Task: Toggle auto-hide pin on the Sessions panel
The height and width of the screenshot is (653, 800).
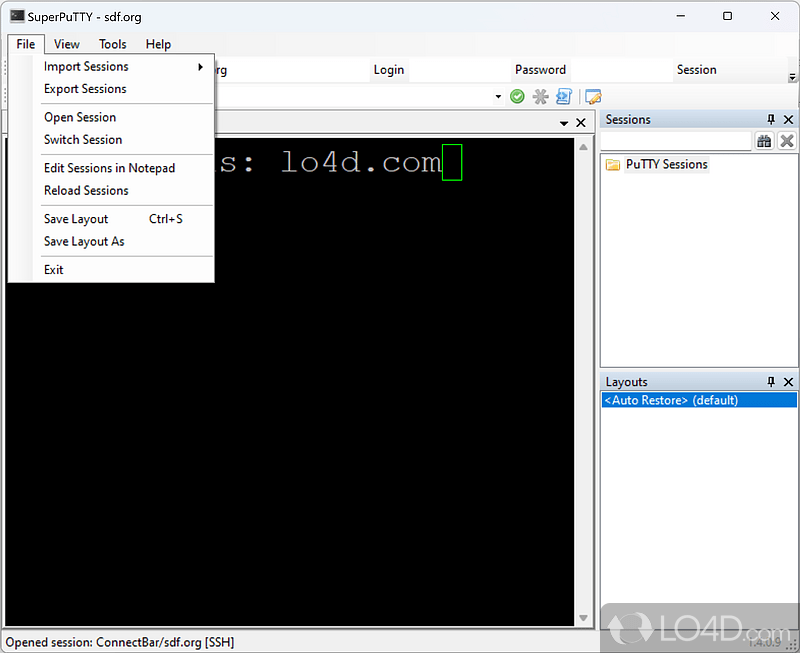Action: click(770, 119)
